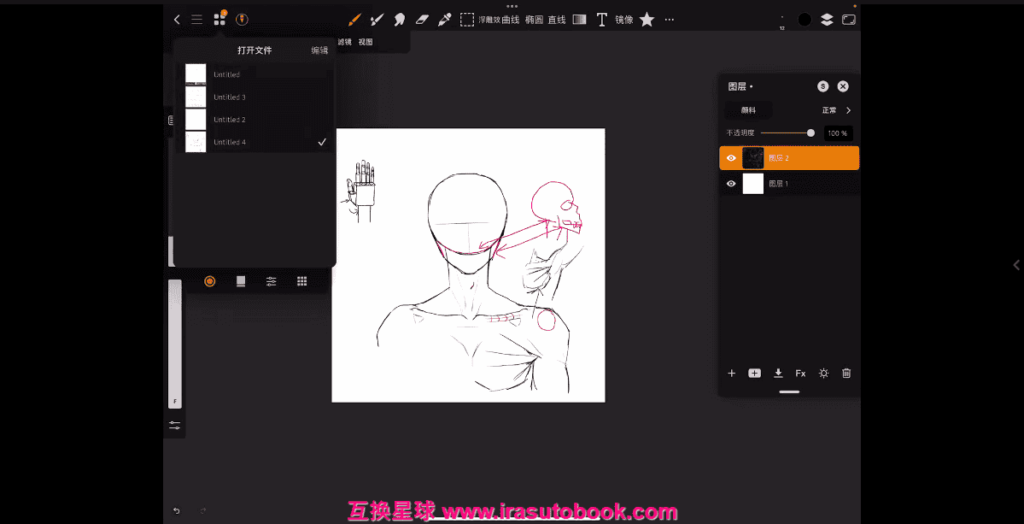1024x524 pixels.
Task: Pick the eyedropper tool
Action: point(444,19)
